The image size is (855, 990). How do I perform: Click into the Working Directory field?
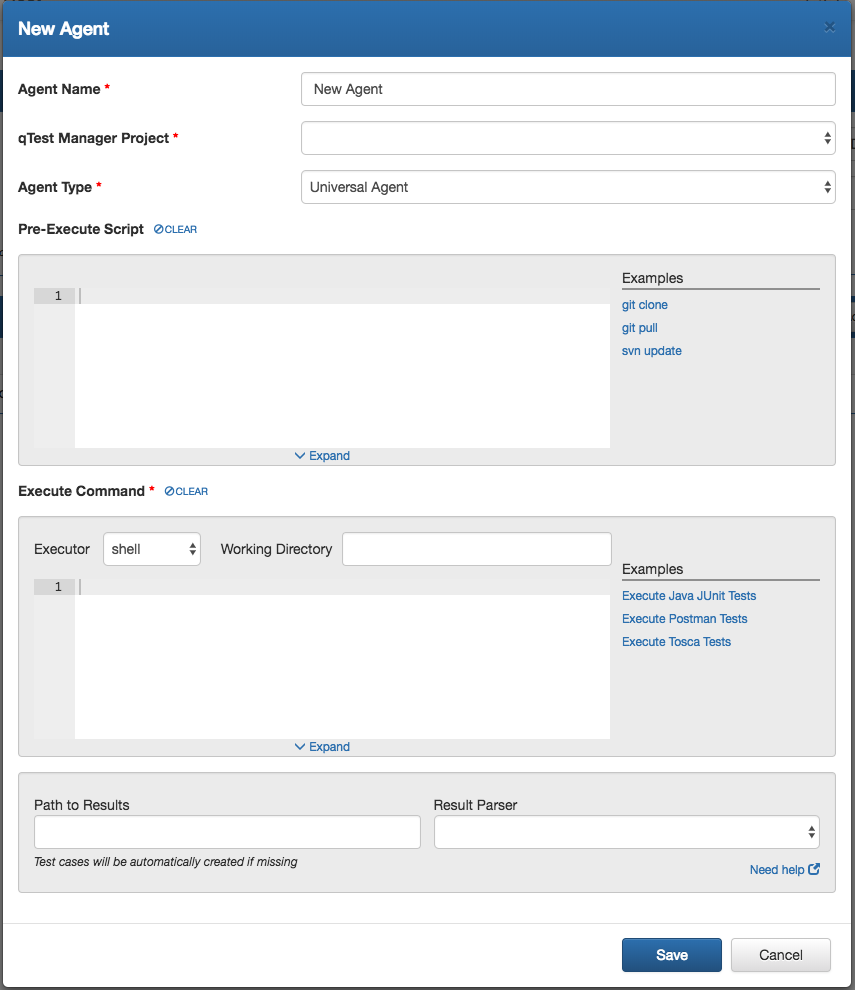(x=476, y=549)
